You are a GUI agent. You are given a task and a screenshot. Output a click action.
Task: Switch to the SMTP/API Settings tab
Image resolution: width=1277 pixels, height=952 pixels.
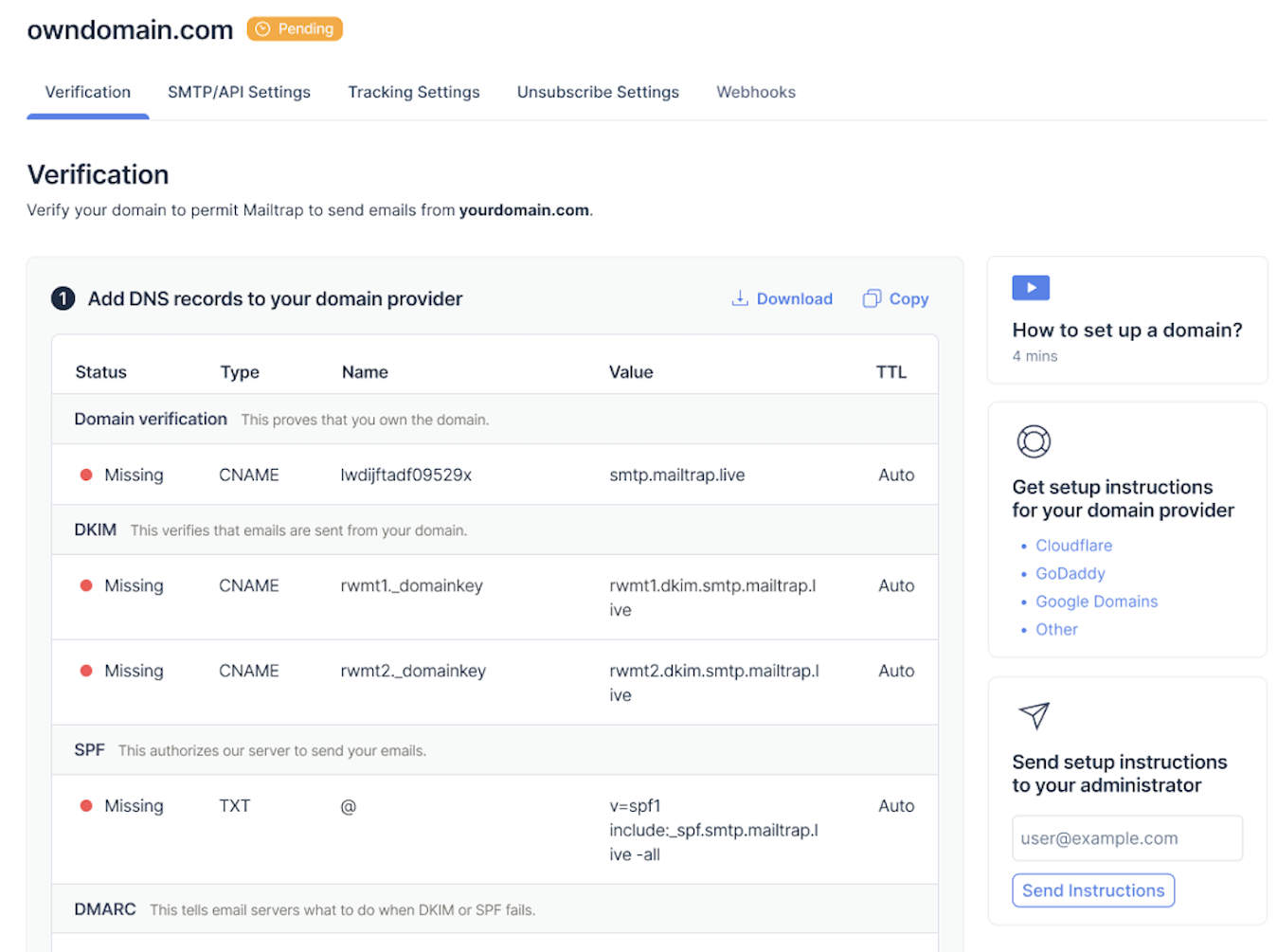click(x=239, y=92)
